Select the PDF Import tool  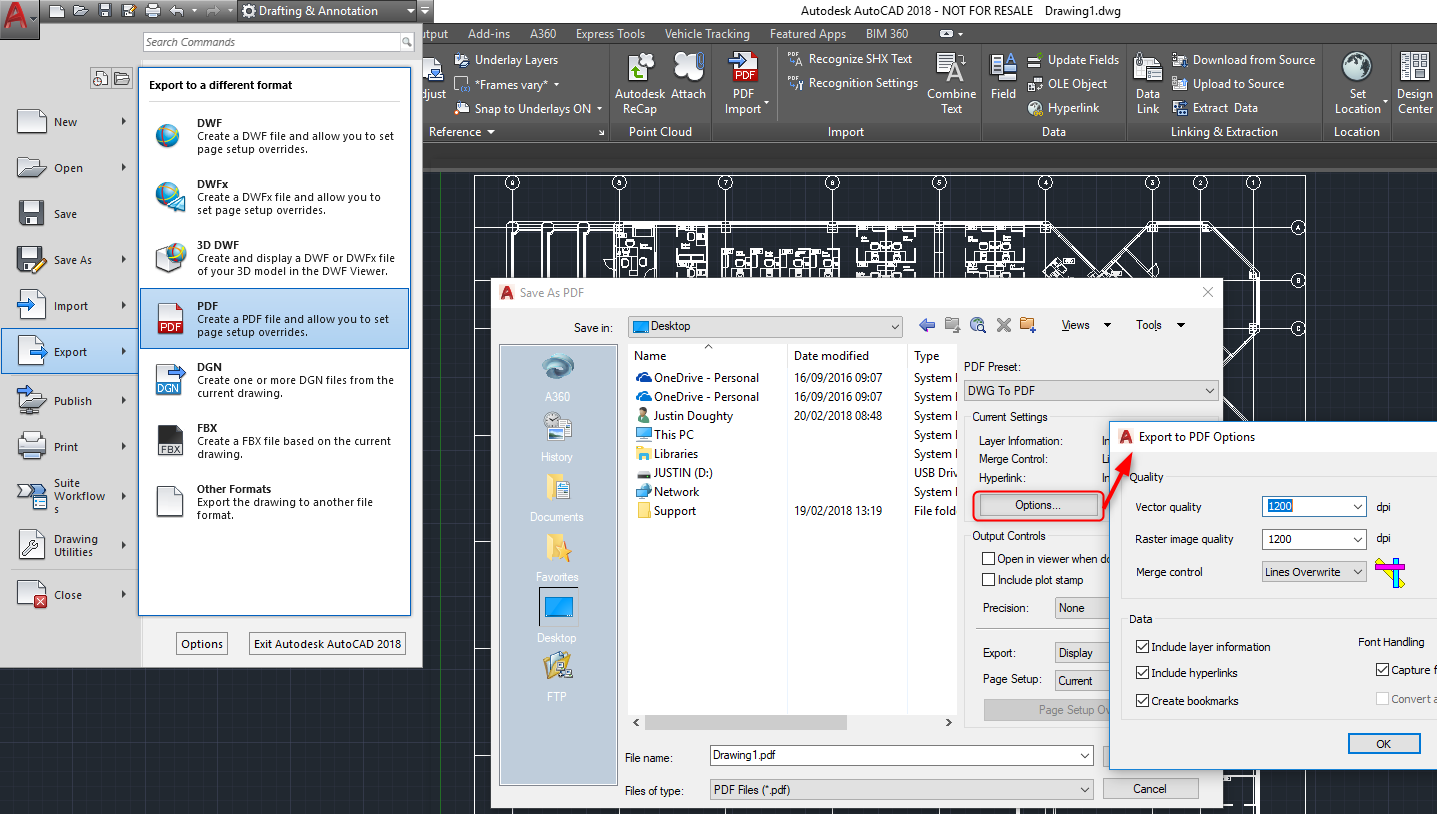tap(744, 84)
